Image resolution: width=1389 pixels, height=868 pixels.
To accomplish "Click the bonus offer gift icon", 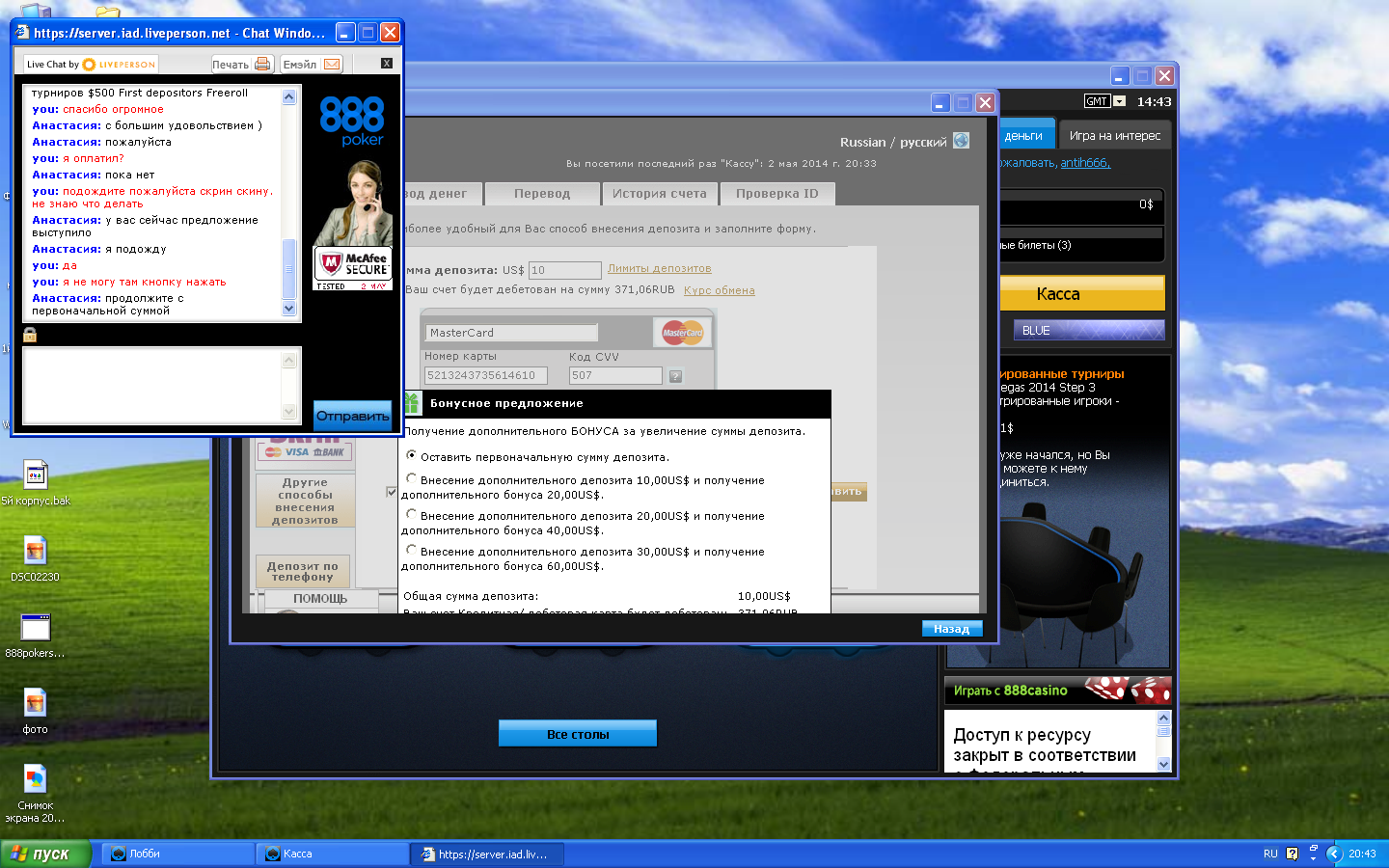I will 412,403.
